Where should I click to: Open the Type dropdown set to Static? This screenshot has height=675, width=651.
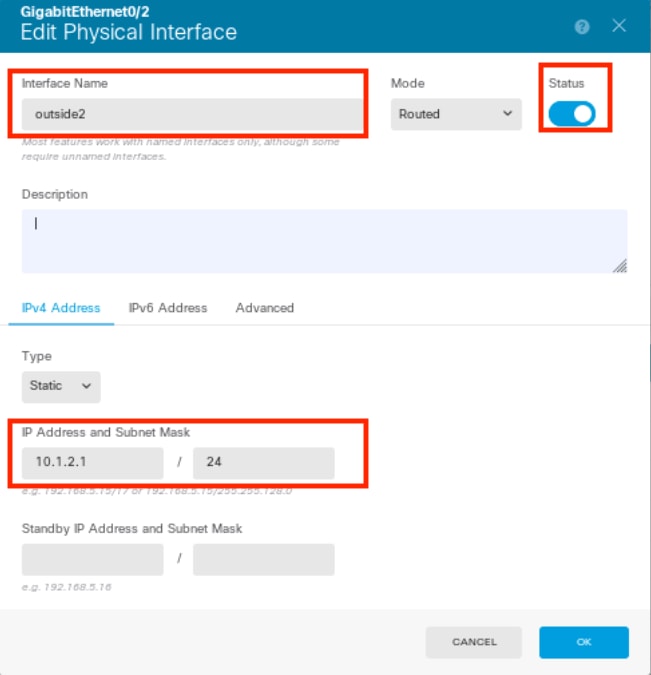pyautogui.click(x=61, y=387)
